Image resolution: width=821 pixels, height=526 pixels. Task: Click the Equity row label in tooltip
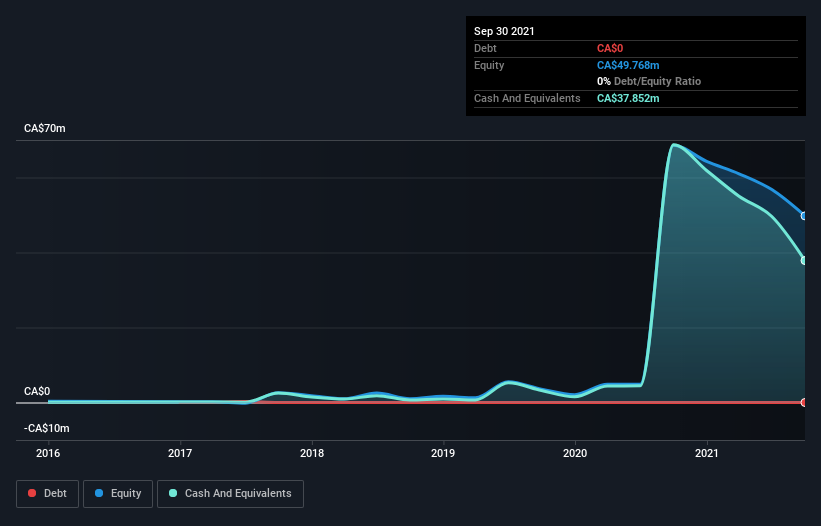pyautogui.click(x=489, y=65)
